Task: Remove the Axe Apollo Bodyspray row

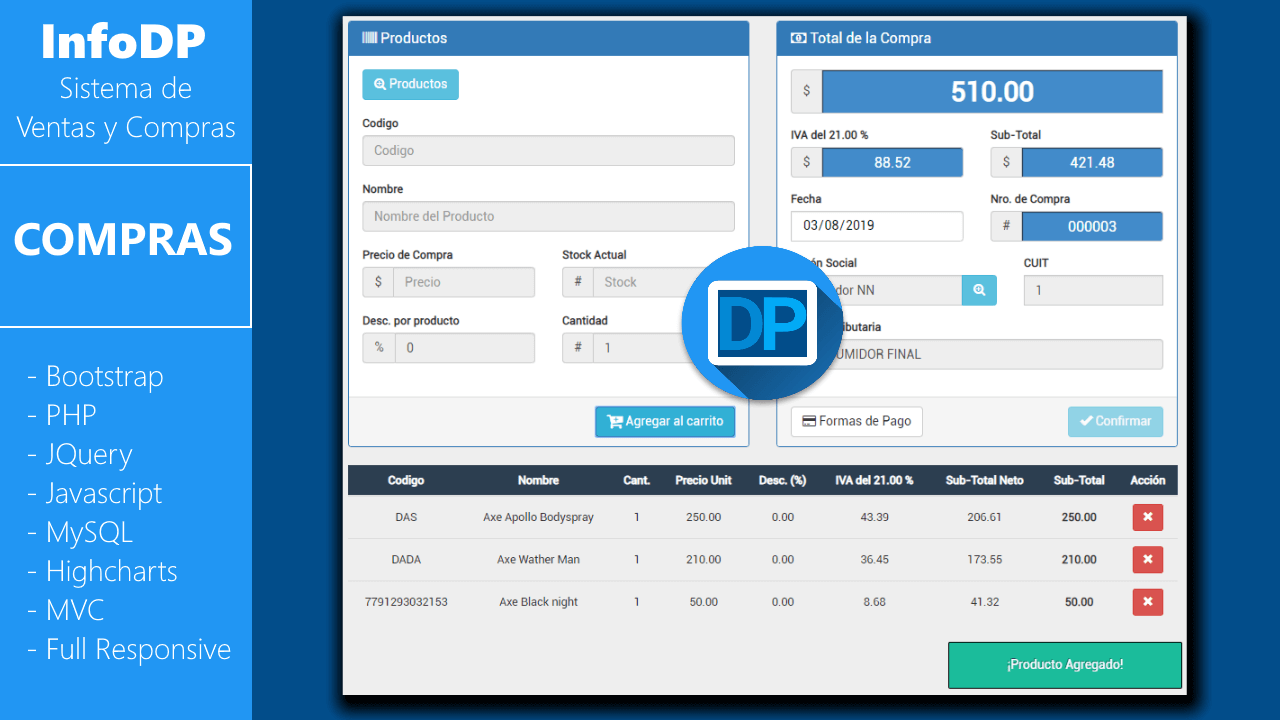Action: point(1147,517)
